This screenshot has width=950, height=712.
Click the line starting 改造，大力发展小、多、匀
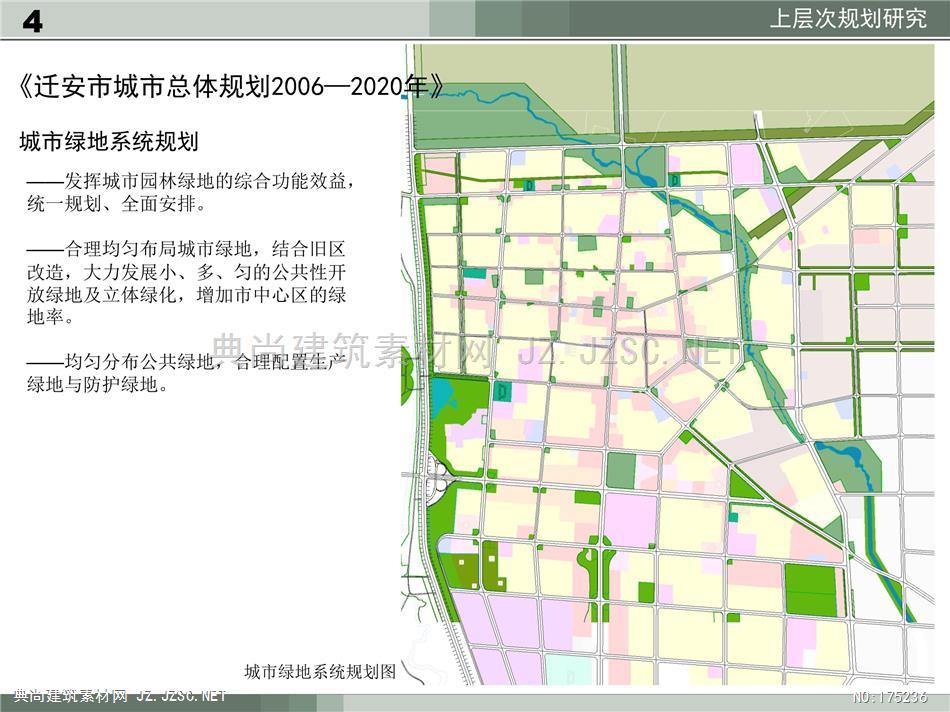(186, 271)
